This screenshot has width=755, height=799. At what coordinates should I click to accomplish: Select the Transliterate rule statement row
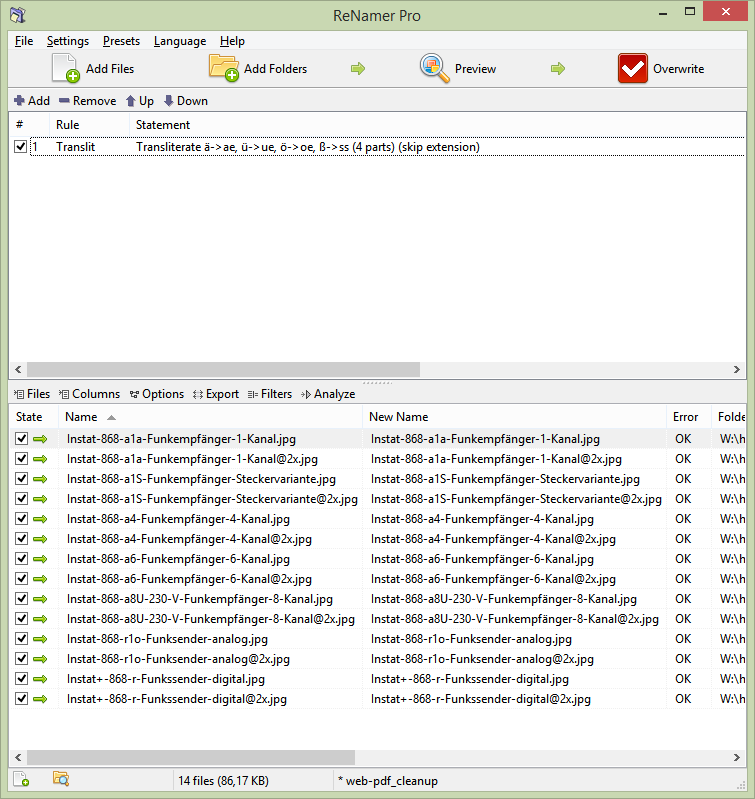[308, 147]
